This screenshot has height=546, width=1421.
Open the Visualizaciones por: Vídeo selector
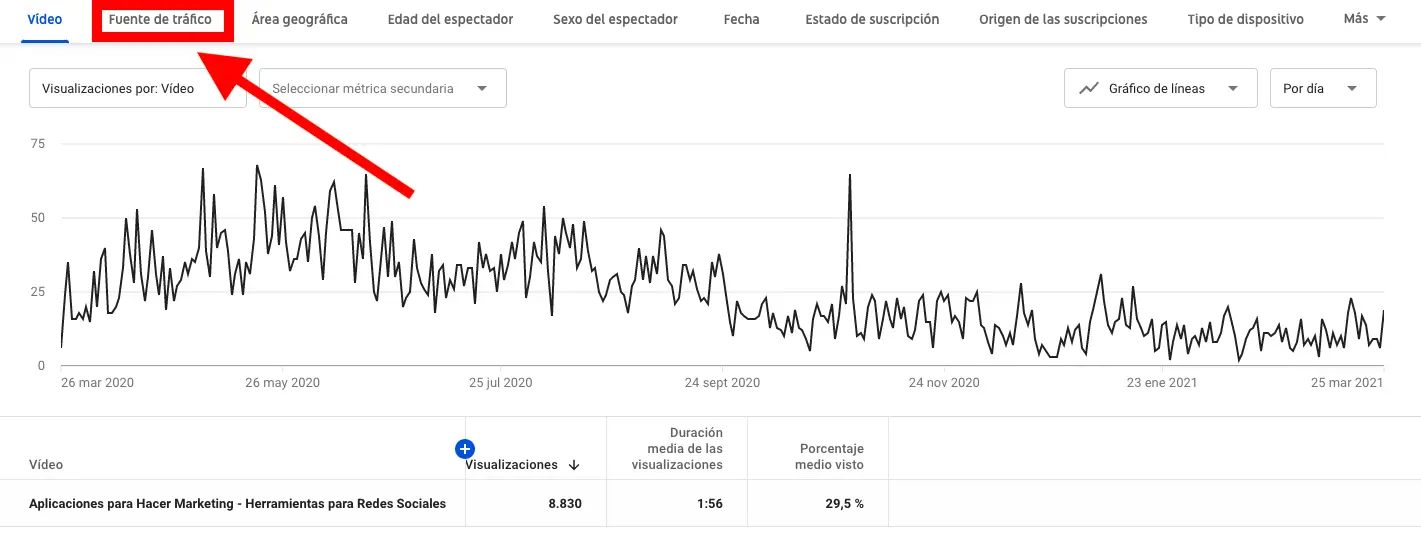137,89
